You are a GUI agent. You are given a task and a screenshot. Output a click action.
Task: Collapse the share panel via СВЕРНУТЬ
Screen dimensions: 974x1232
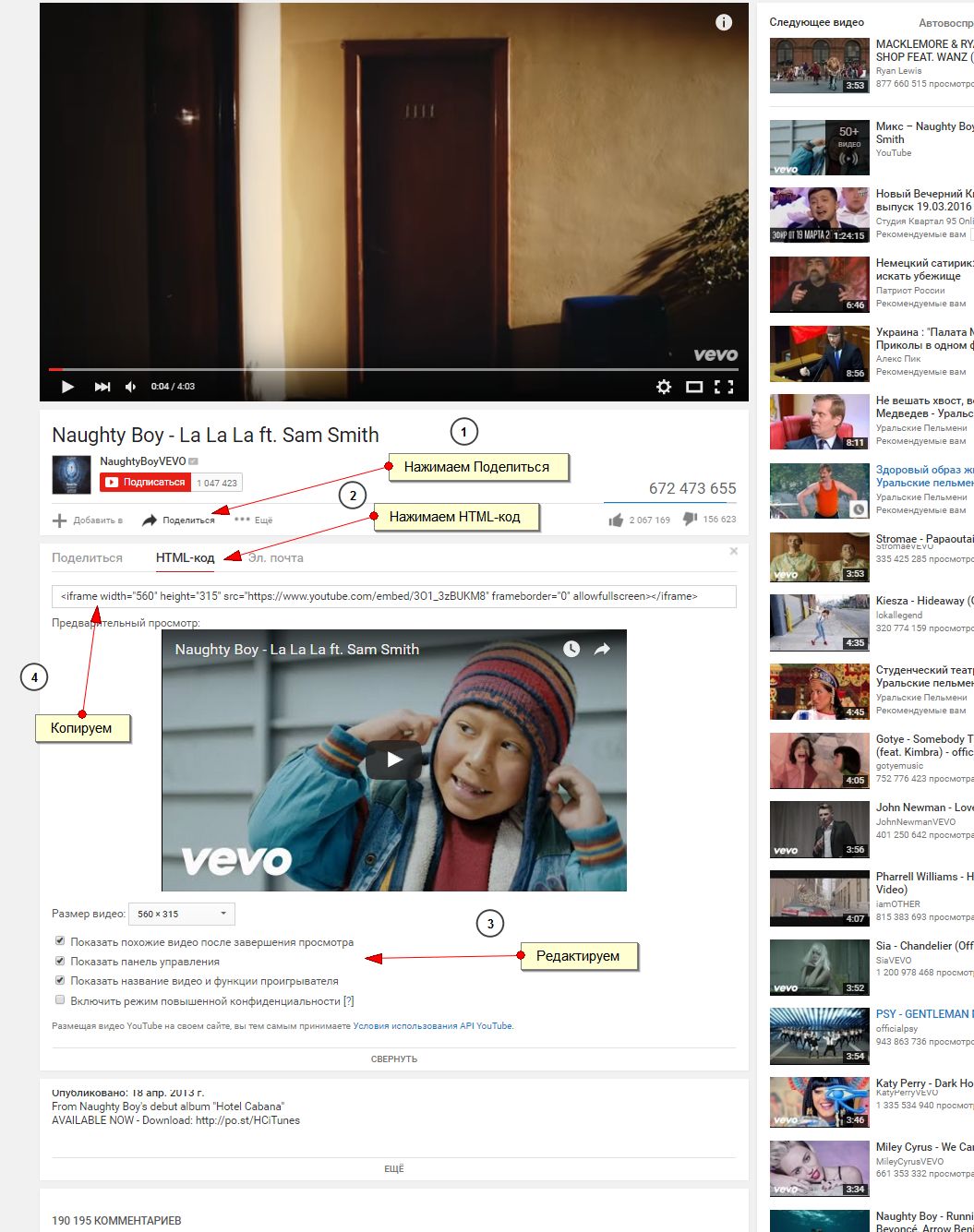tap(394, 1059)
